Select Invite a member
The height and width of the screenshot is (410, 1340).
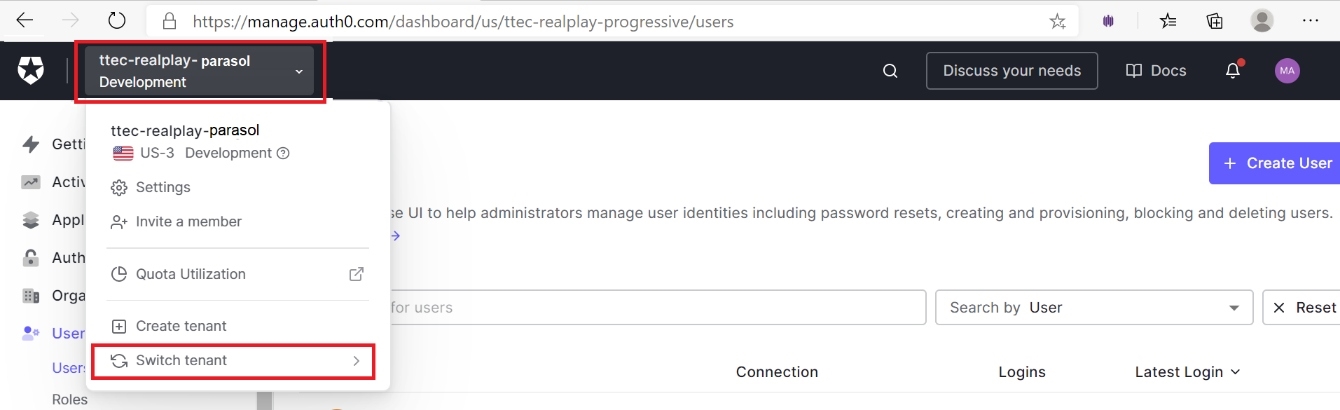[x=188, y=222]
